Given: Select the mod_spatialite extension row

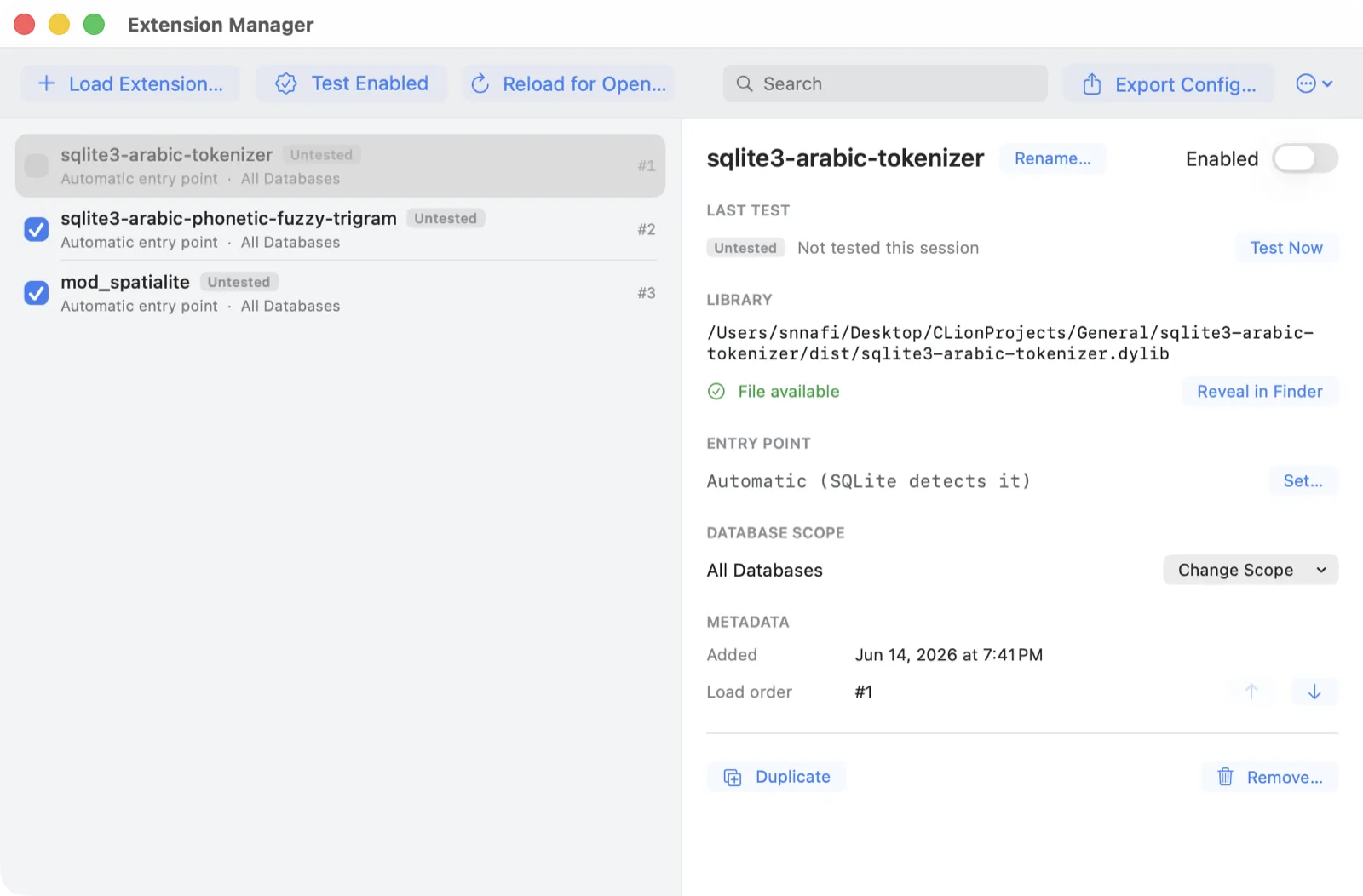Looking at the screenshot, I should (340, 293).
